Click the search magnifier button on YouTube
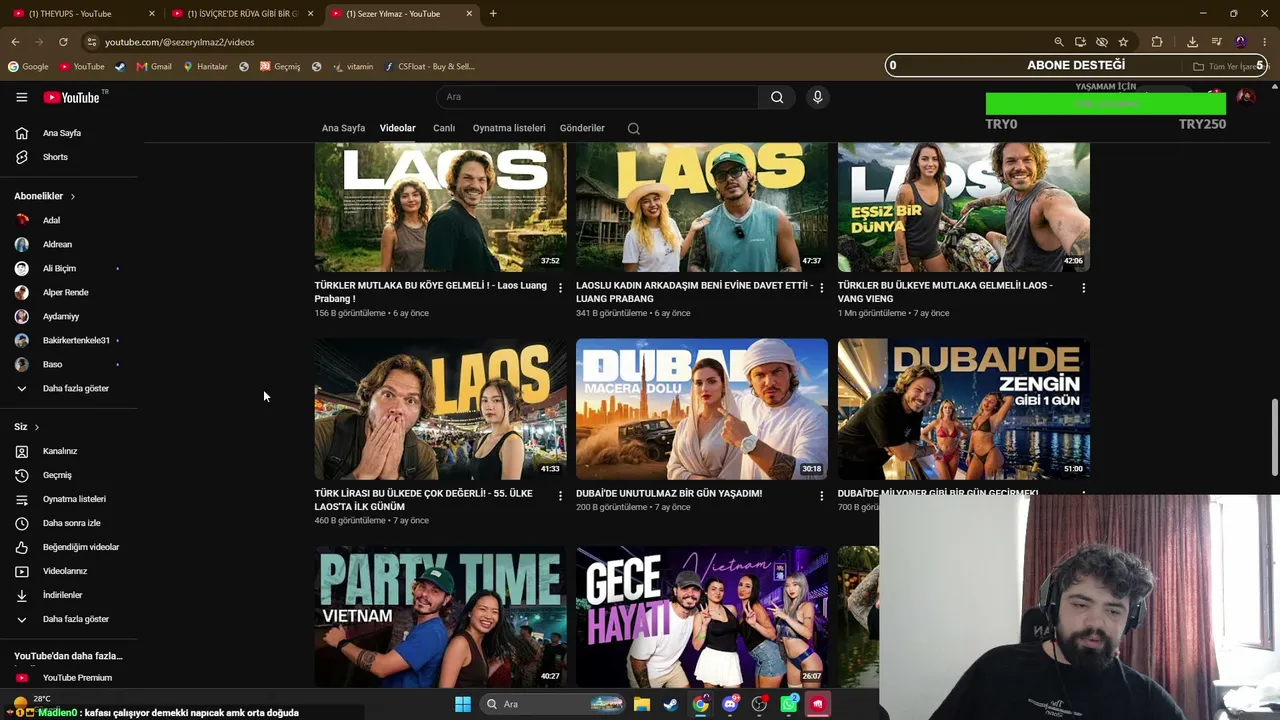The height and width of the screenshot is (720, 1280). [x=777, y=97]
